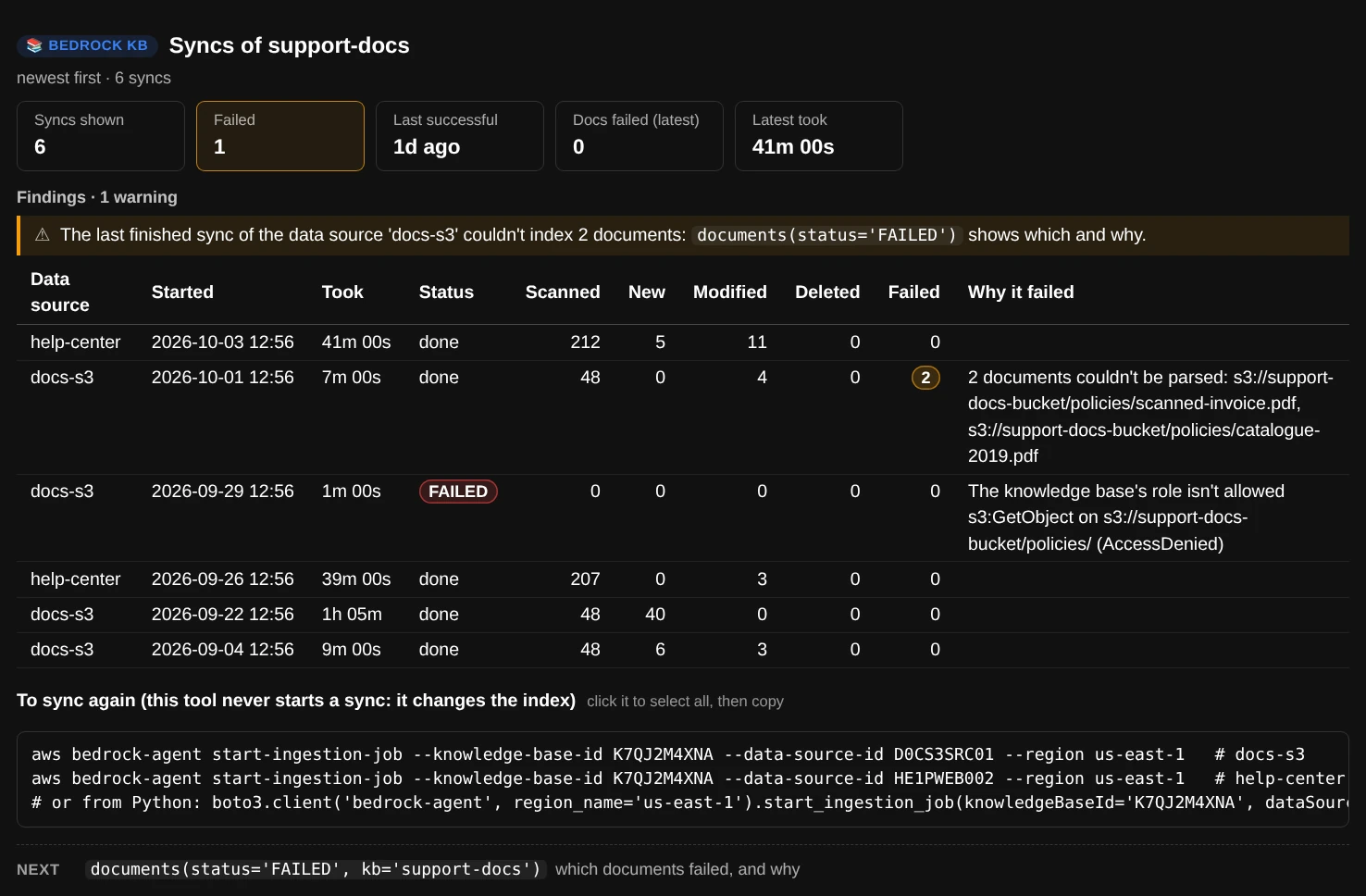
Task: Click the Took column header
Action: (x=342, y=292)
